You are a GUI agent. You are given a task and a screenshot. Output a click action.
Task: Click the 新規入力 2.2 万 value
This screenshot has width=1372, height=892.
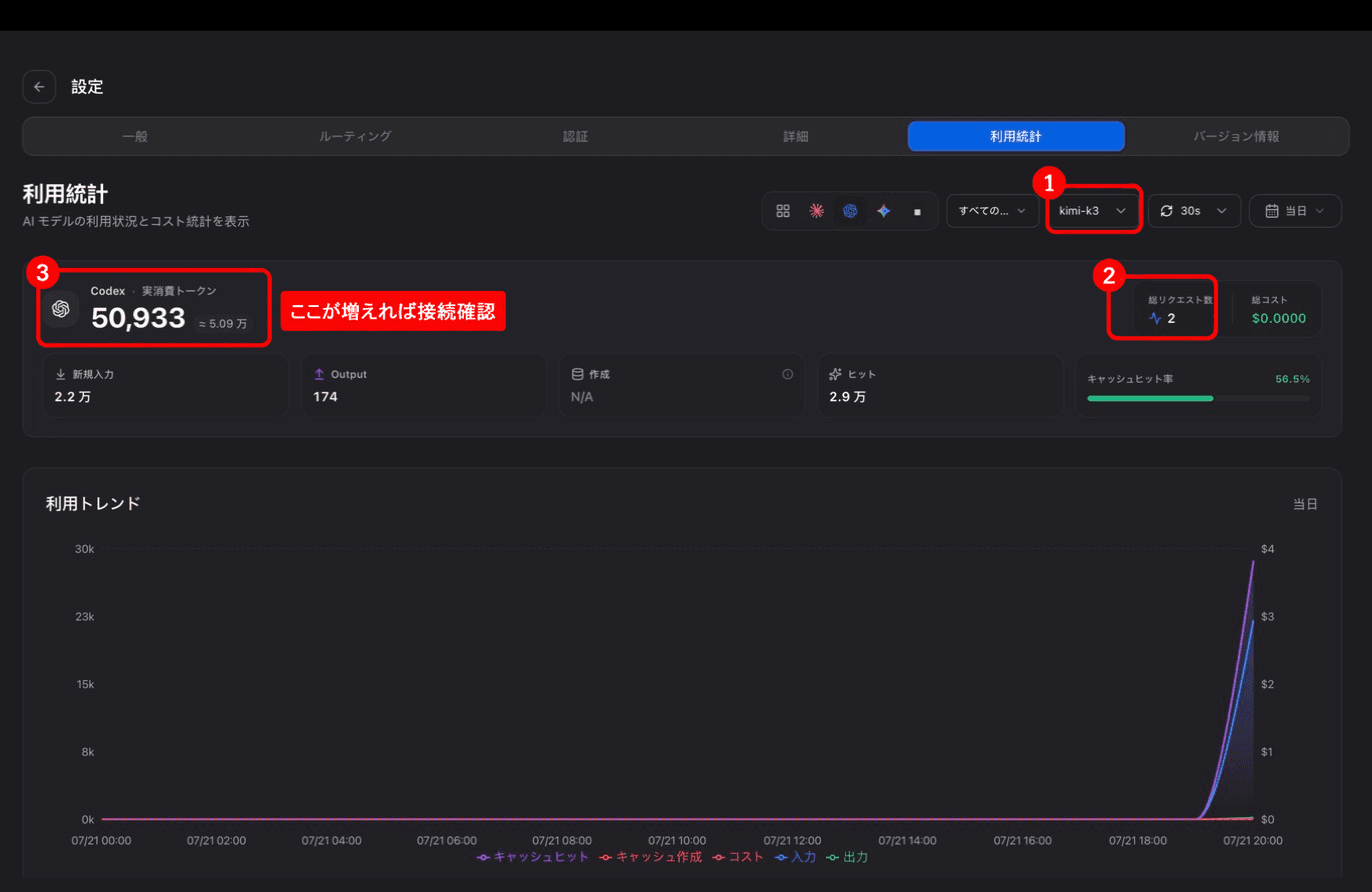(72, 397)
